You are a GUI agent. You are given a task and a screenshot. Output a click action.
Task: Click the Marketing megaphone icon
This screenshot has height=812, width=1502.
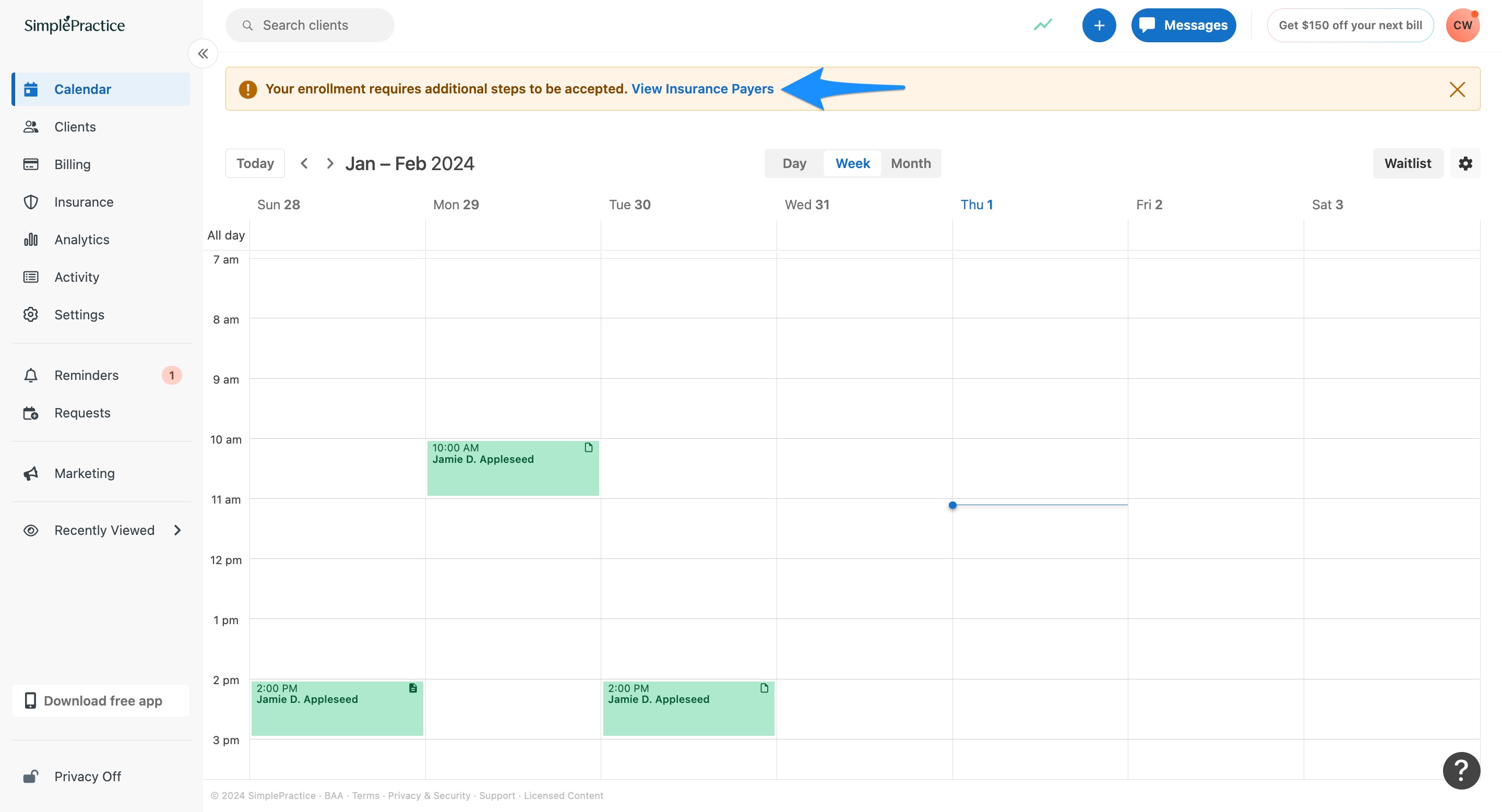(x=31, y=473)
